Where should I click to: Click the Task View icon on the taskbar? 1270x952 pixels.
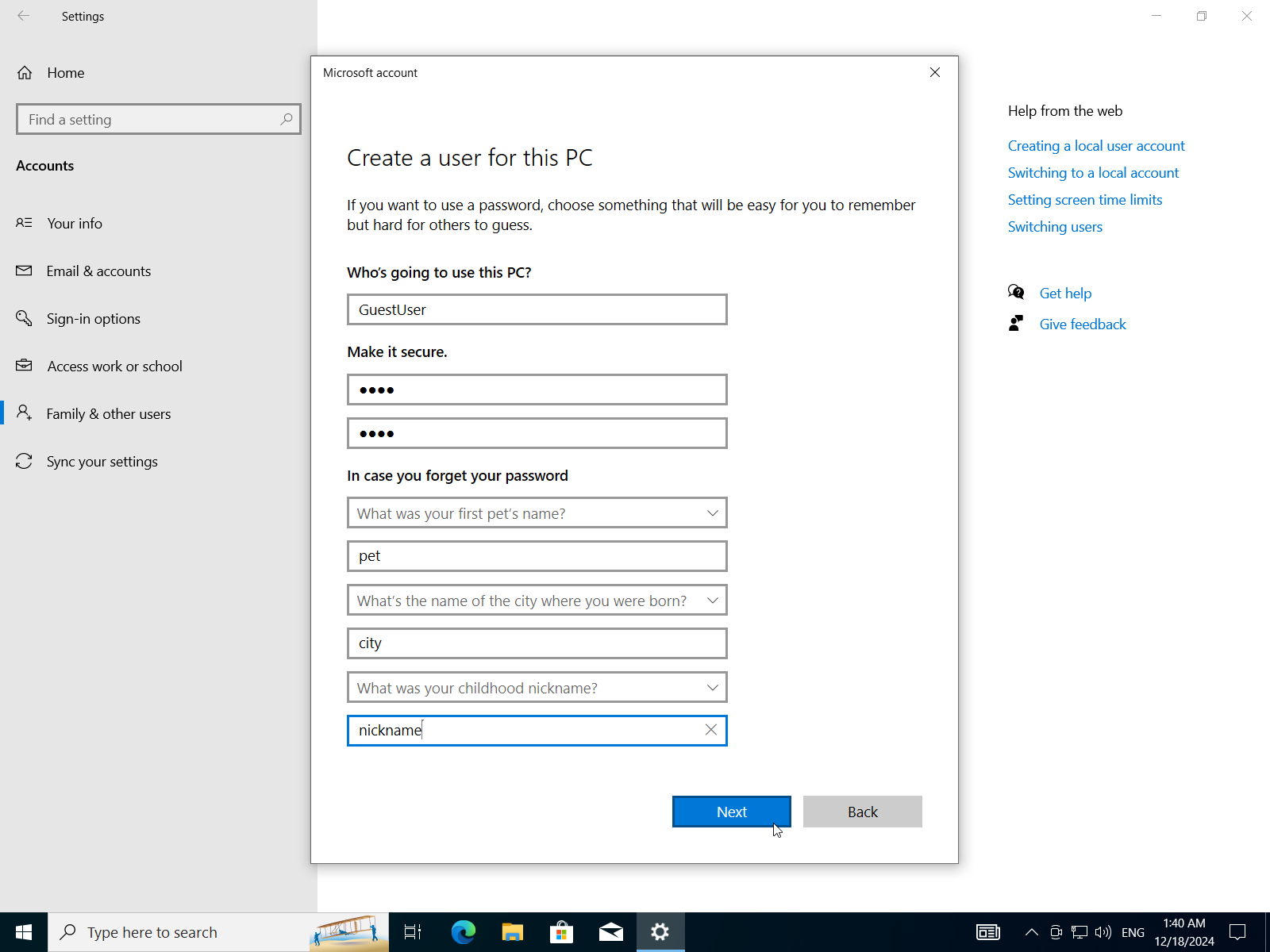(413, 932)
